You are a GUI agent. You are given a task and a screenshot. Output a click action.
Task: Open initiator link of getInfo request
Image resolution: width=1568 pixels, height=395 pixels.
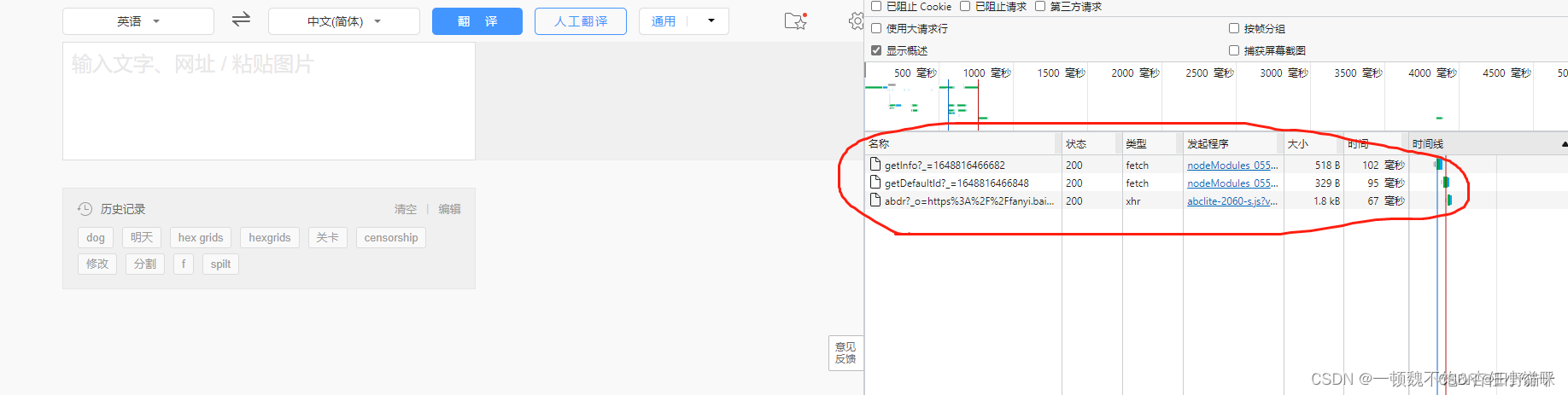[x=1232, y=166]
